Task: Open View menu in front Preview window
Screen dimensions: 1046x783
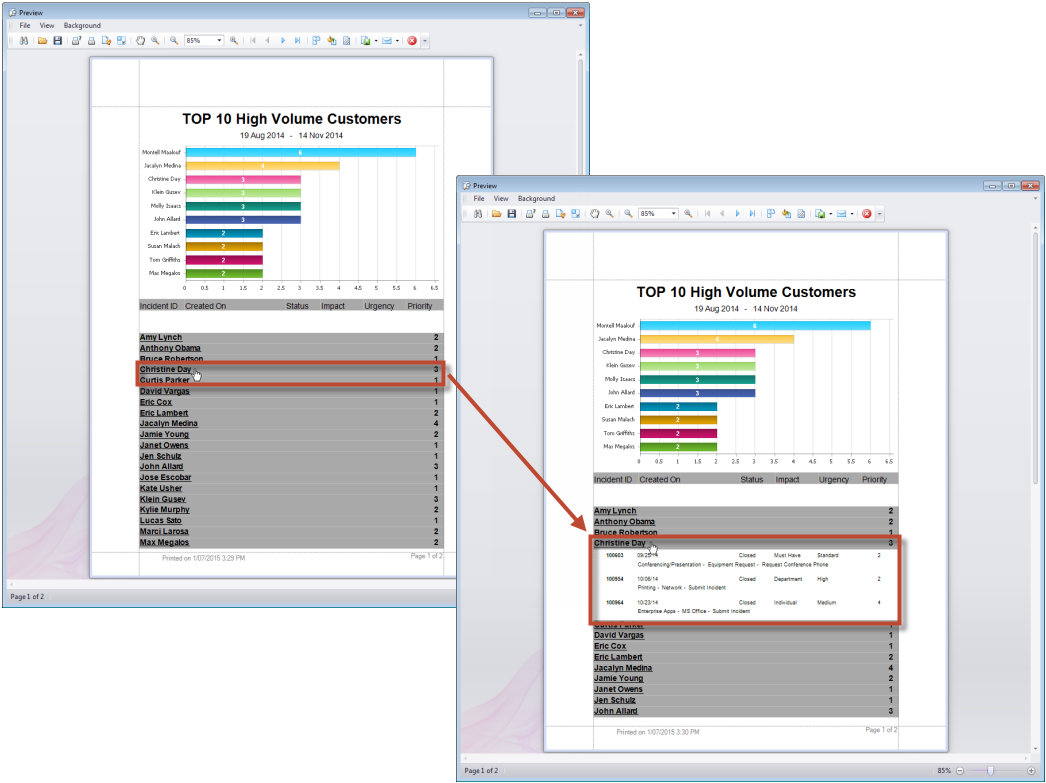Action: [501, 199]
